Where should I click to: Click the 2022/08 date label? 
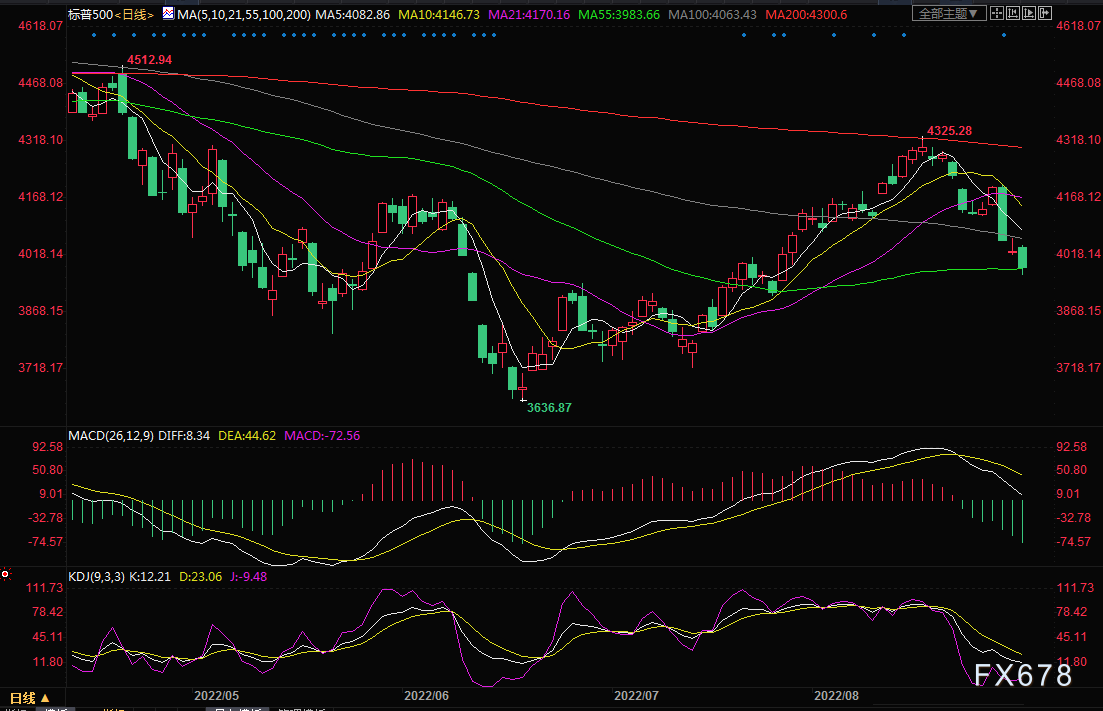(x=836, y=696)
